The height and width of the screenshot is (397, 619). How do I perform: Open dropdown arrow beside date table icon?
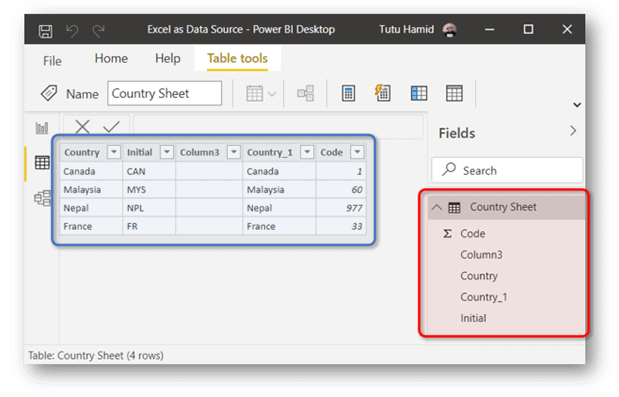[272, 94]
